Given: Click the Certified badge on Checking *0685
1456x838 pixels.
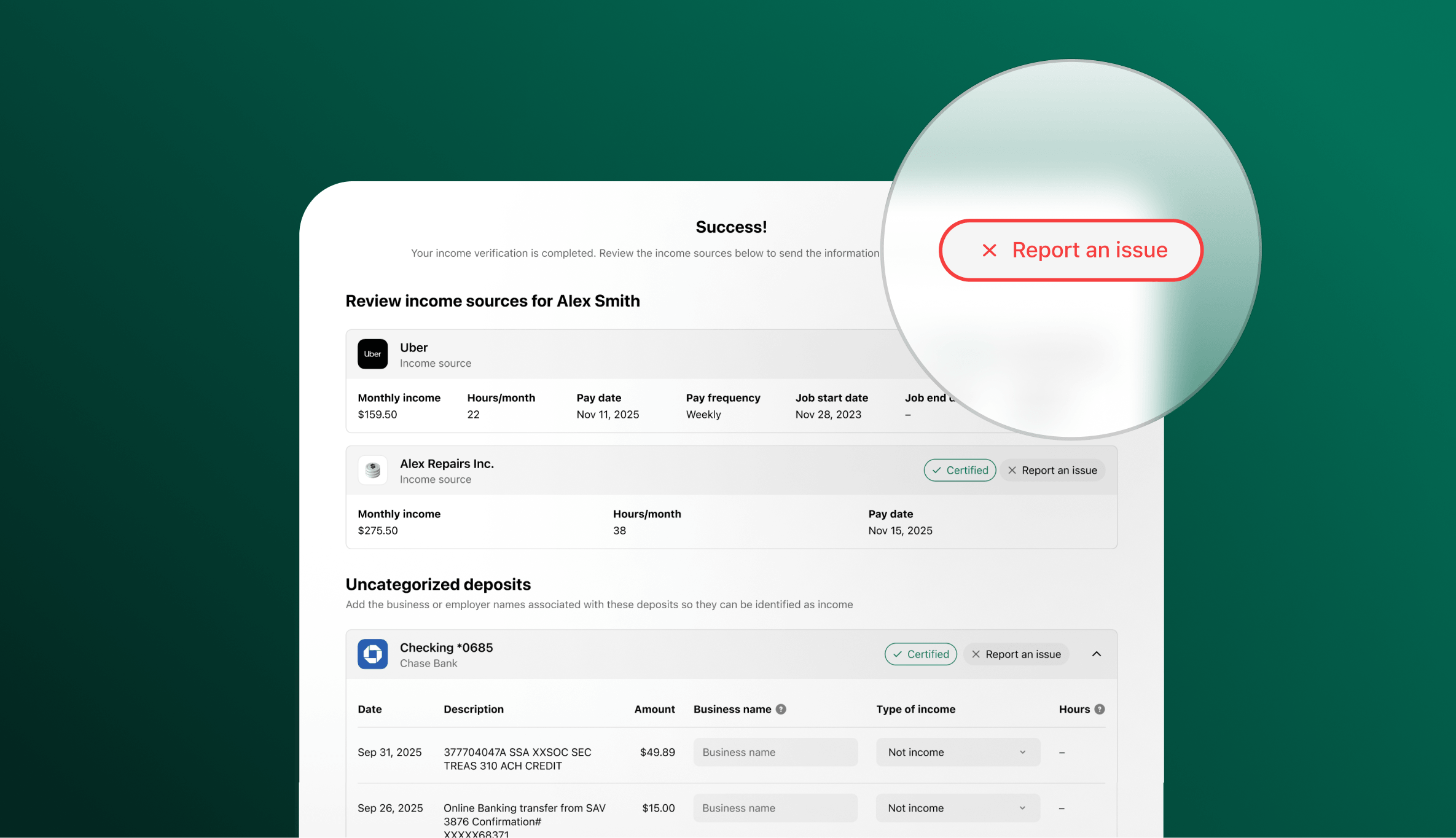Looking at the screenshot, I should (920, 654).
